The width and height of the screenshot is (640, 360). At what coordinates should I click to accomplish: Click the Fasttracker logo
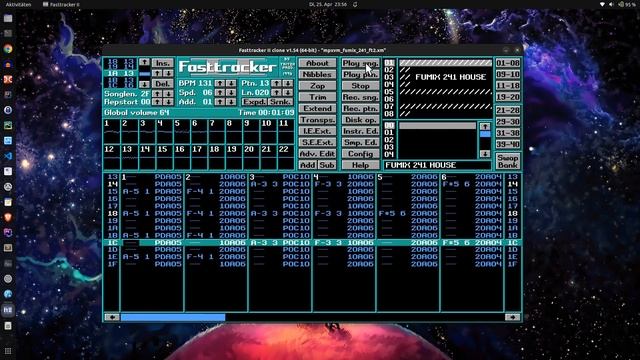[x=228, y=67]
